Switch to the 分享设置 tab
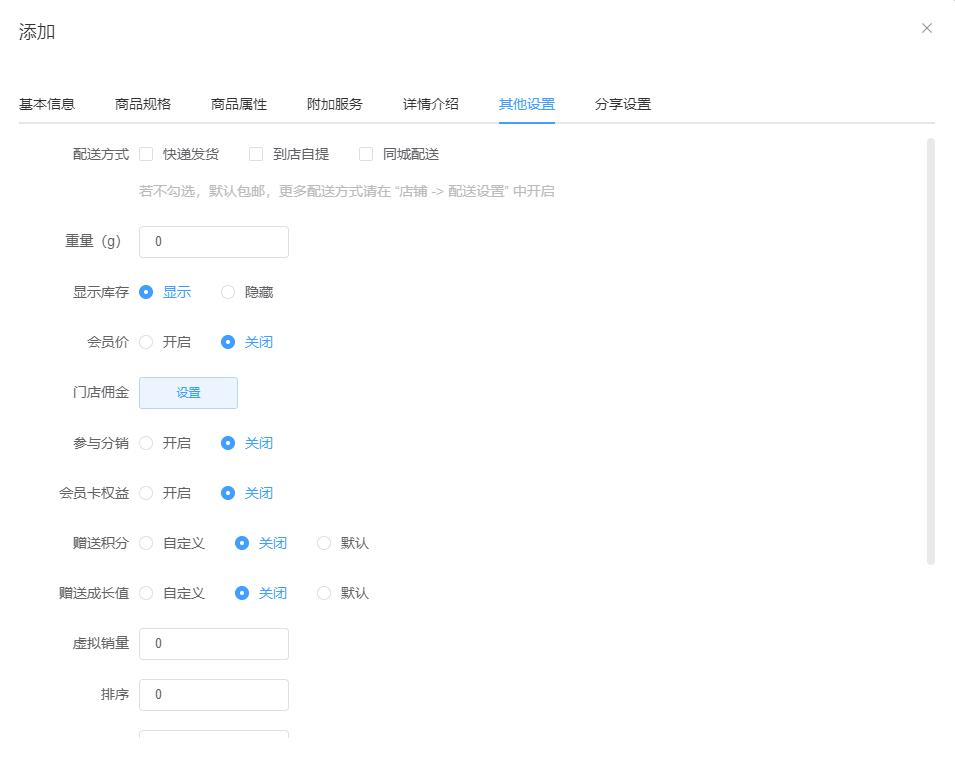This screenshot has width=955, height=772. 622,104
